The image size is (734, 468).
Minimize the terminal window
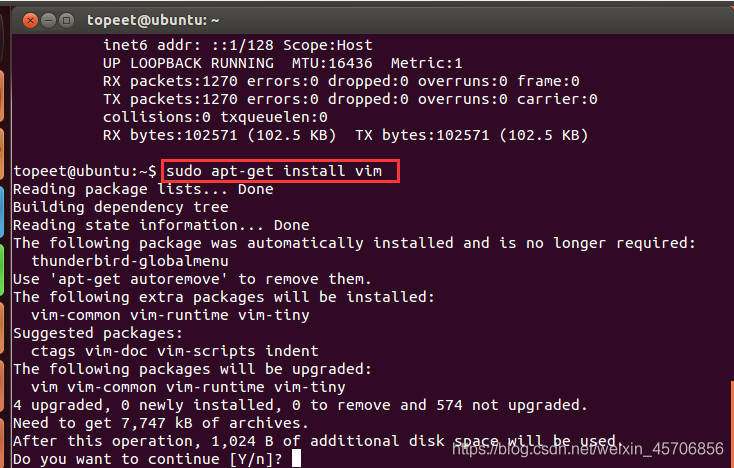point(49,19)
